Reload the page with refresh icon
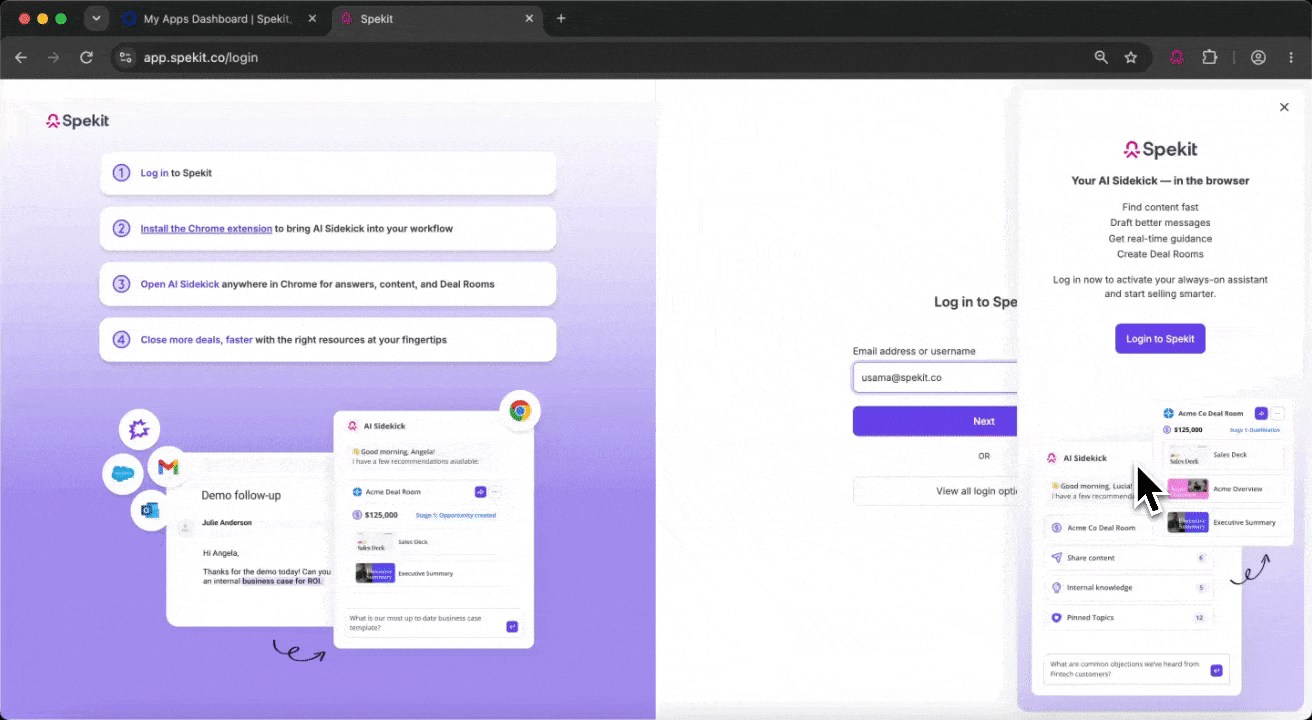Image resolution: width=1312 pixels, height=720 pixels. tap(87, 57)
